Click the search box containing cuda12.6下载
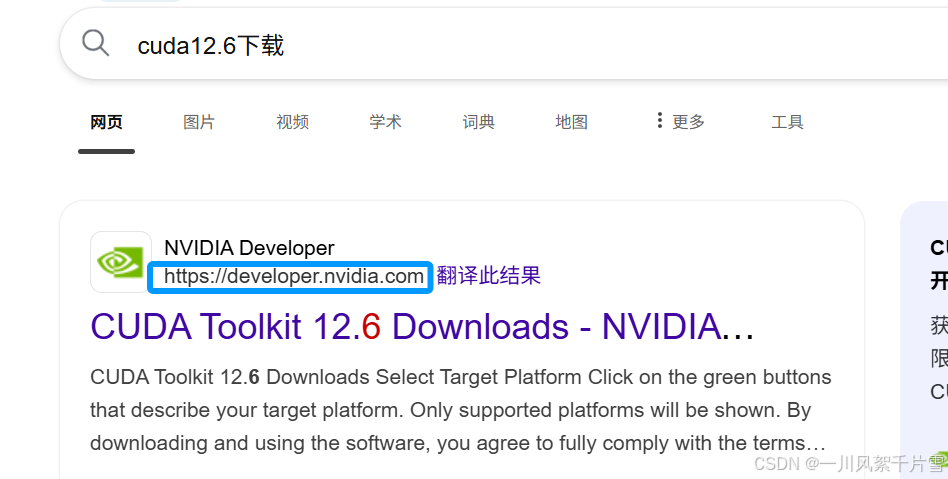 [504, 44]
